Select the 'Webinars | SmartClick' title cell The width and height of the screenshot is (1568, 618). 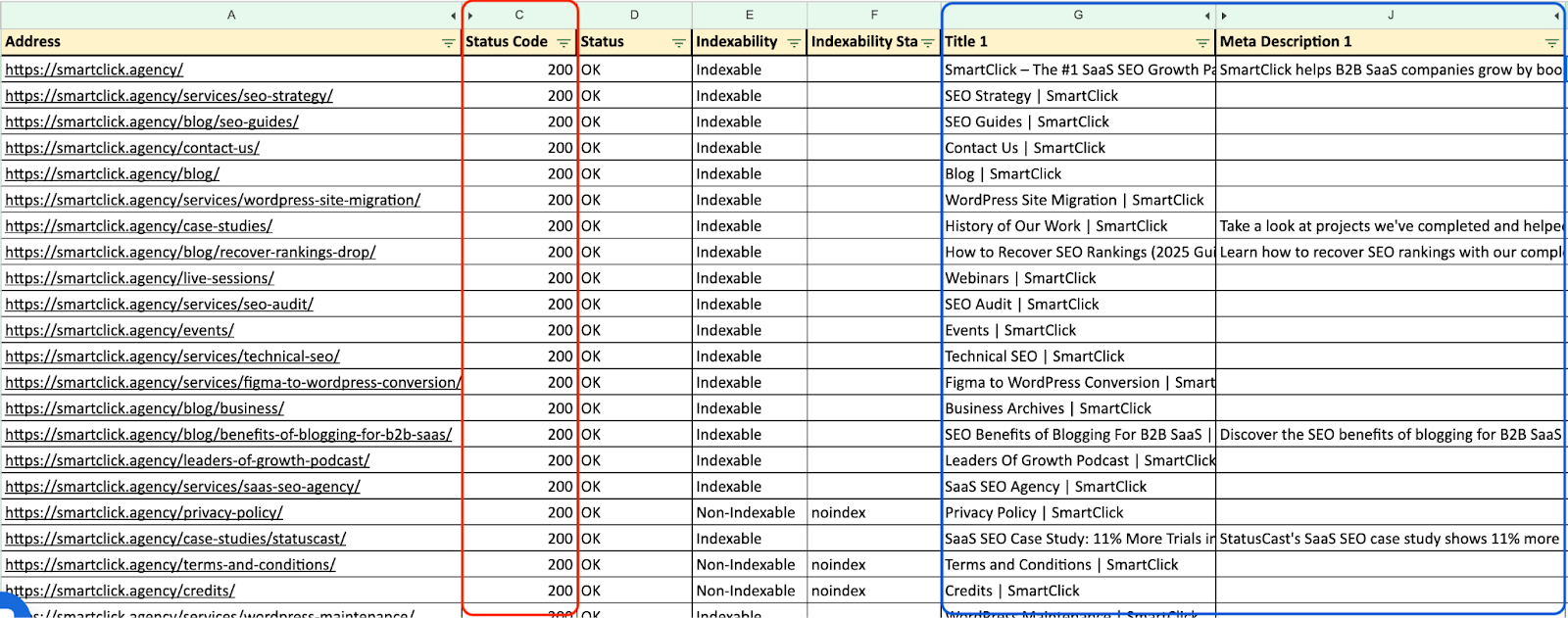(x=1078, y=278)
